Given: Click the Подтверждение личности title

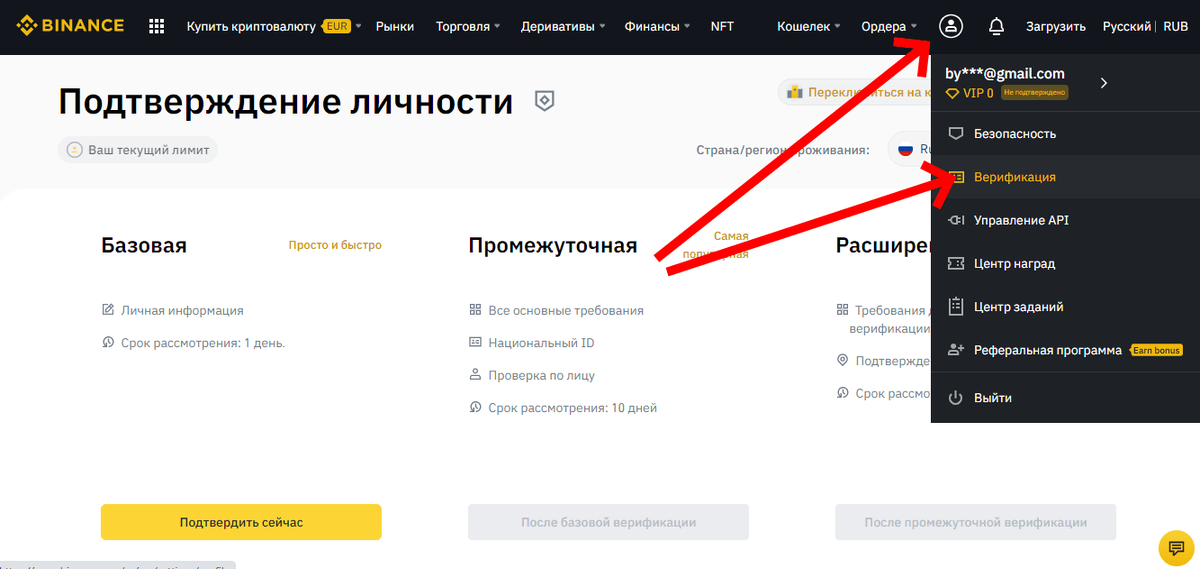Looking at the screenshot, I should [286, 102].
